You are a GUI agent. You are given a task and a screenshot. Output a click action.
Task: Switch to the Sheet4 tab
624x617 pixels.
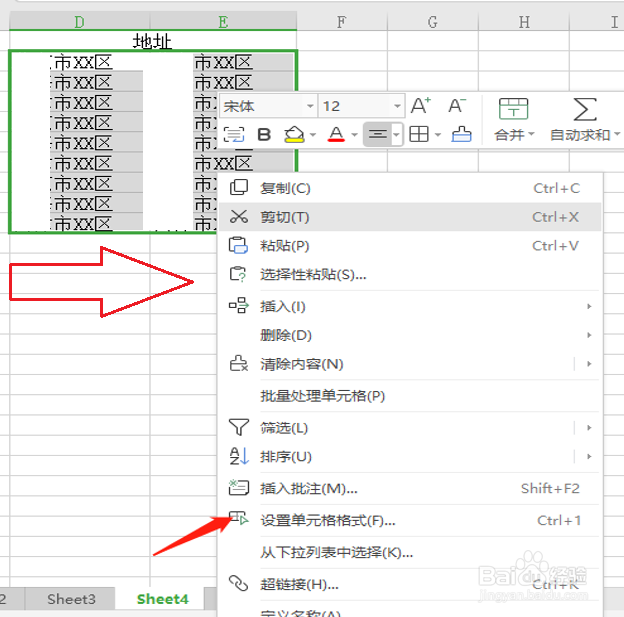[162, 599]
